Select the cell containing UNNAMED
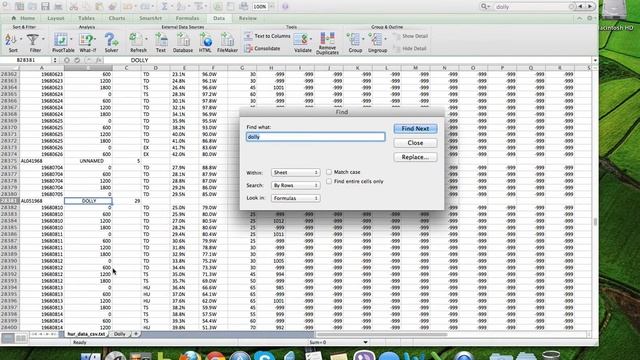This screenshot has width=640, height=360. click(x=88, y=161)
